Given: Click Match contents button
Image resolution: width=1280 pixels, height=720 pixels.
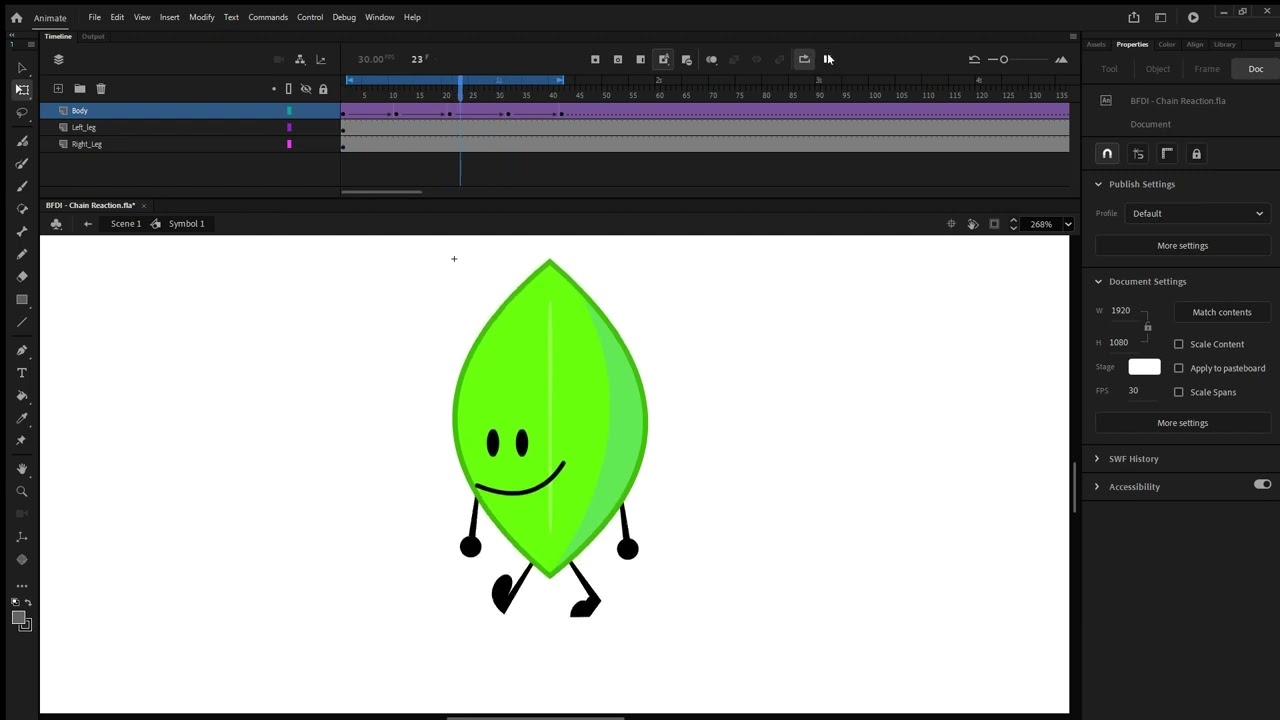Looking at the screenshot, I should pos(1222,312).
